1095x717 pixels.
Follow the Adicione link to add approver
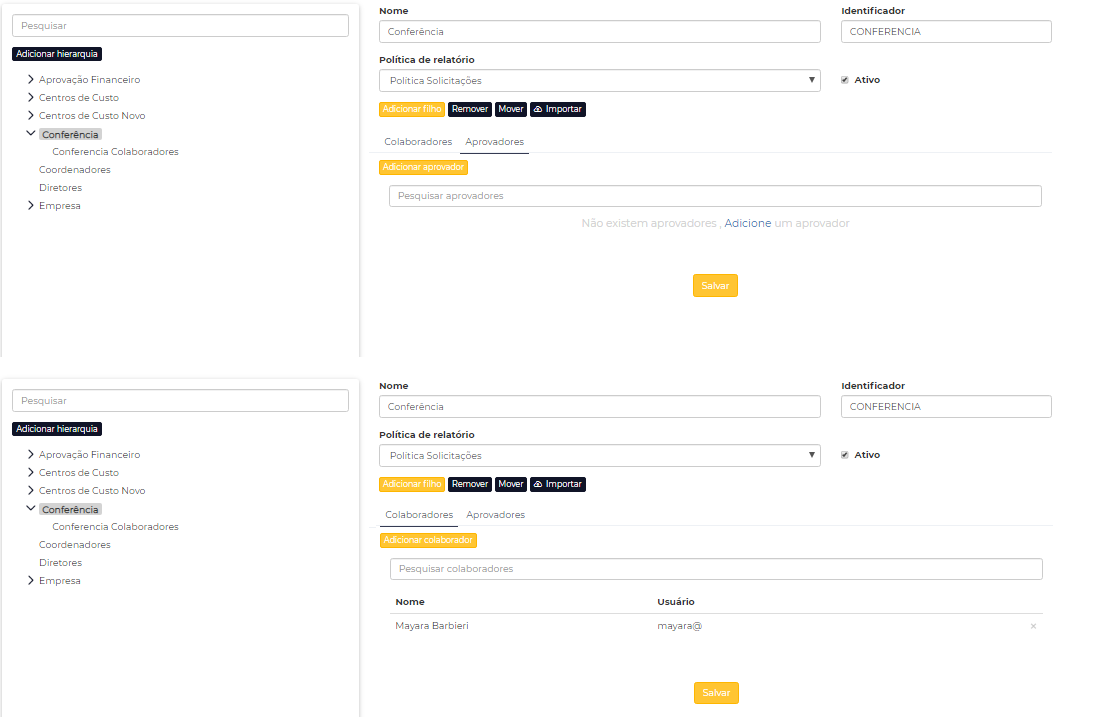click(747, 223)
